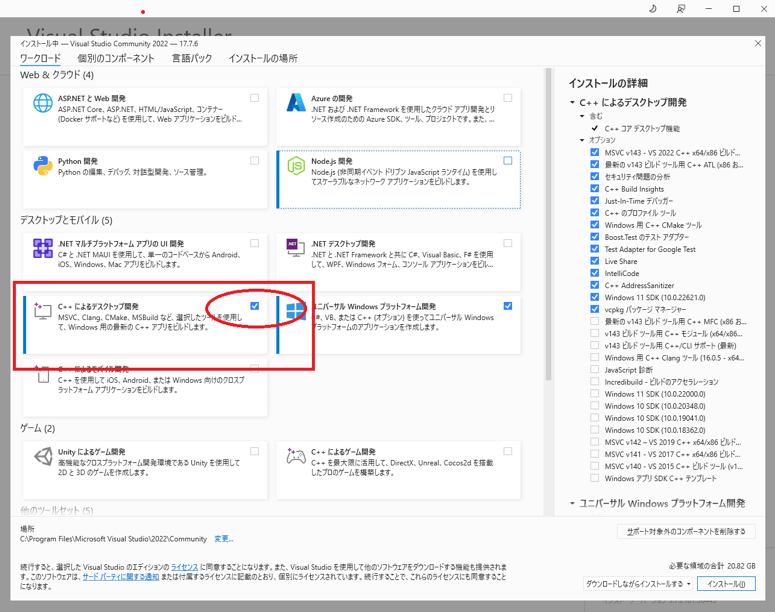Image resolution: width=775 pixels, height=612 pixels.
Task: Collapse the C++ desktop development details section
Action: pos(572,102)
